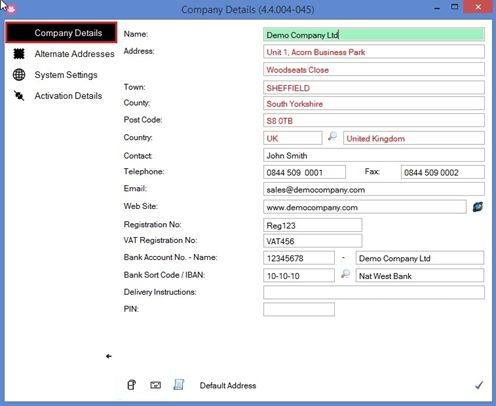Click the empty Delivery Instructions field
This screenshot has width=496, height=406.
tap(374, 292)
